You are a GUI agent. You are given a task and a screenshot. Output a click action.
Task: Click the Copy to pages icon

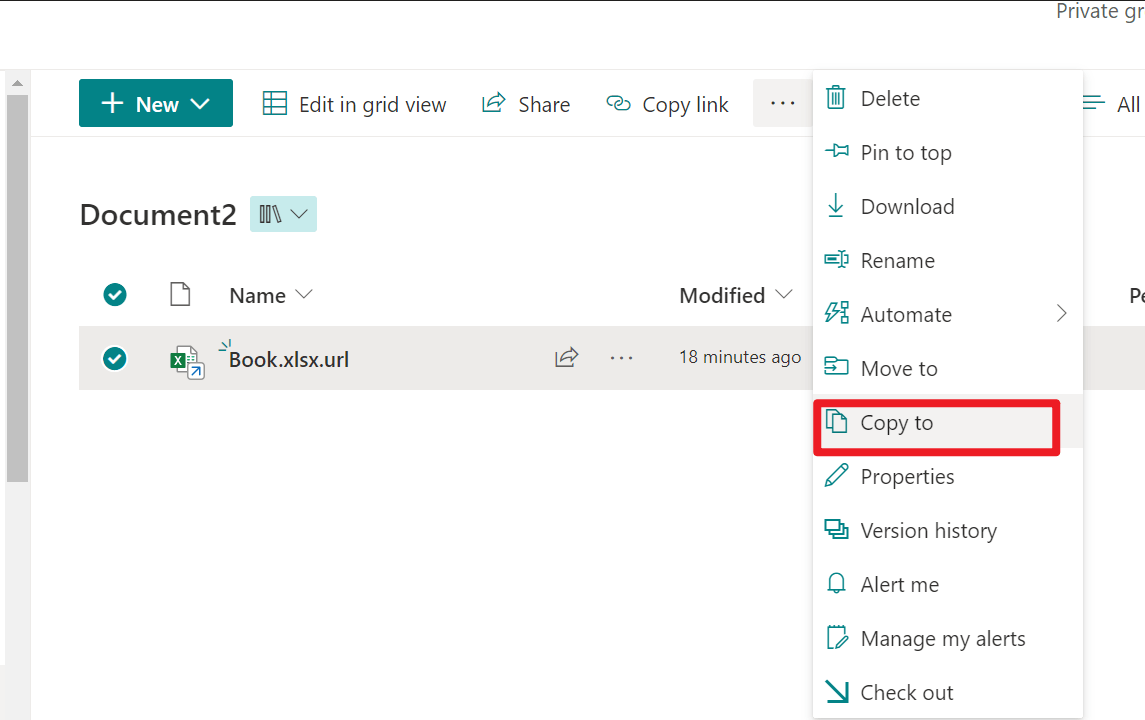pyautogui.click(x=836, y=421)
